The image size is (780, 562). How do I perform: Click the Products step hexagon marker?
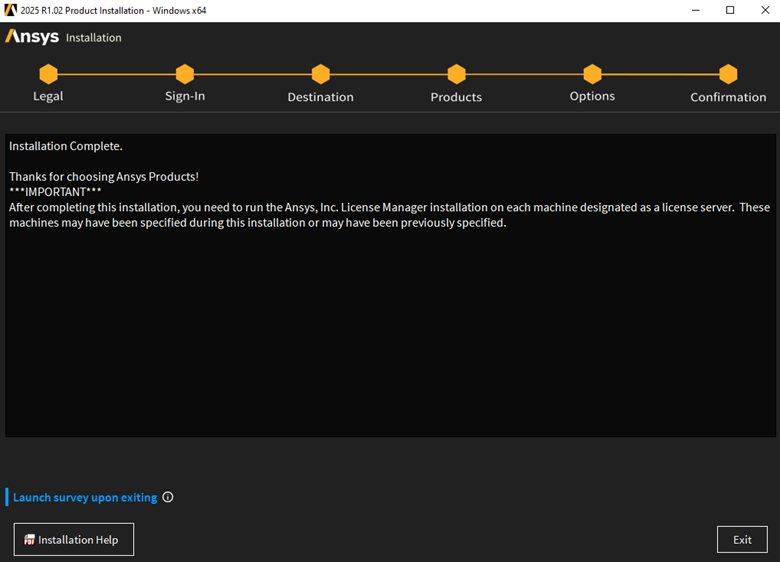(x=456, y=74)
